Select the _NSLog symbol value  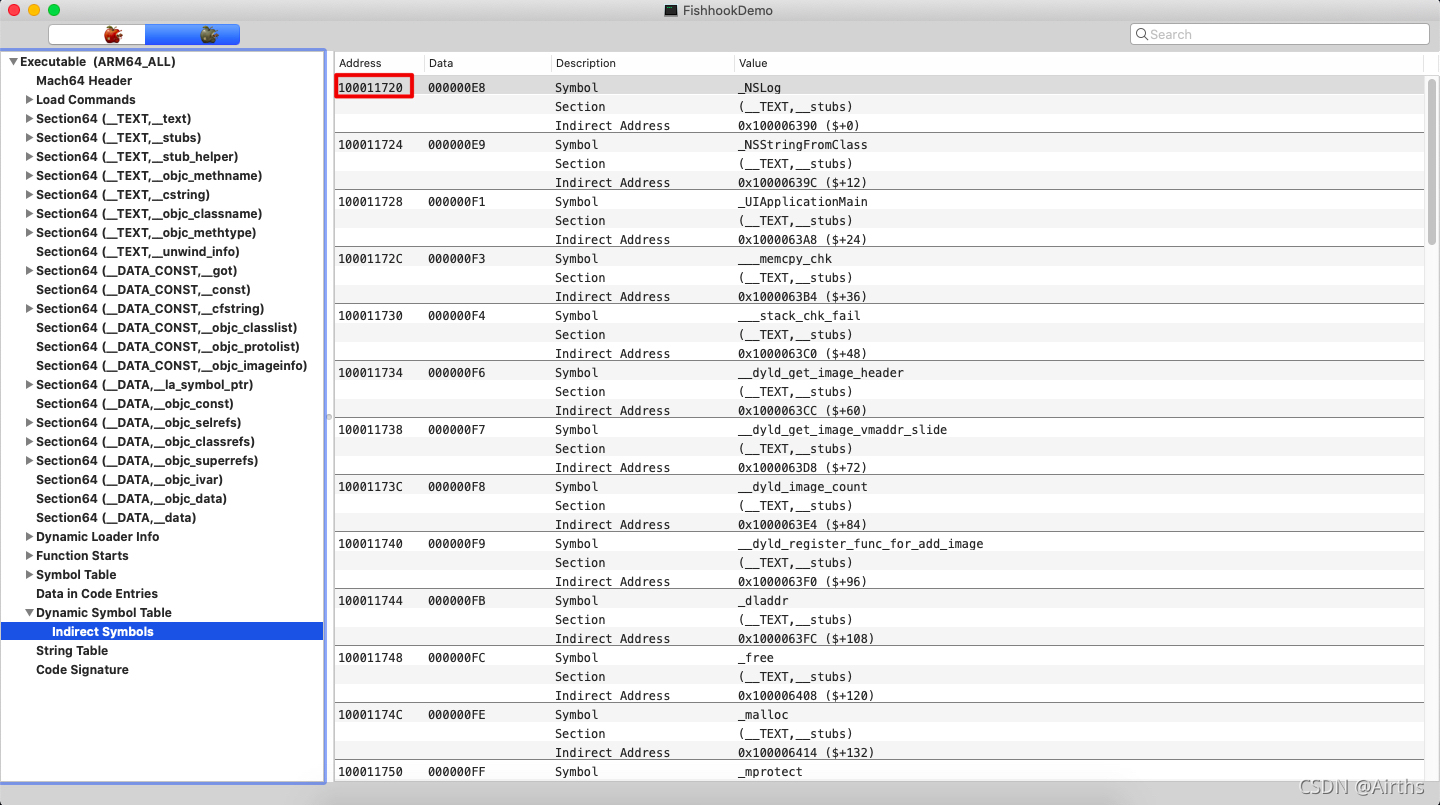759,88
